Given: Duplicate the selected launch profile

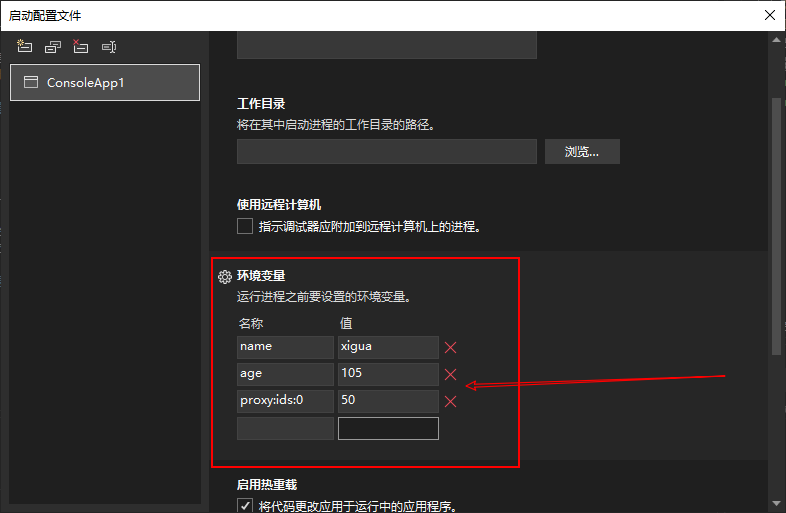Looking at the screenshot, I should [53, 47].
